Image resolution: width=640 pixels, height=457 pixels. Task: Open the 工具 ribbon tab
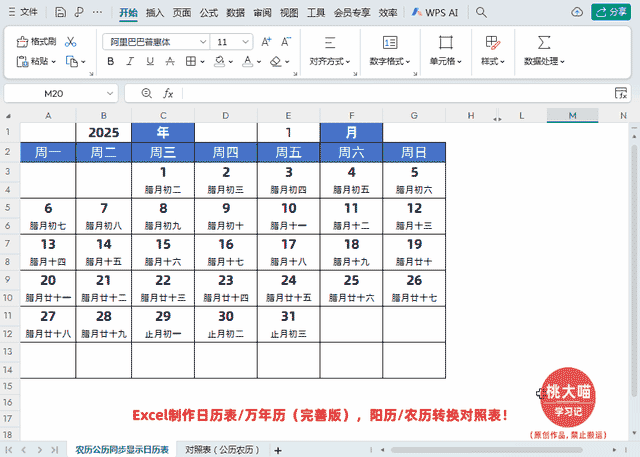coord(316,13)
